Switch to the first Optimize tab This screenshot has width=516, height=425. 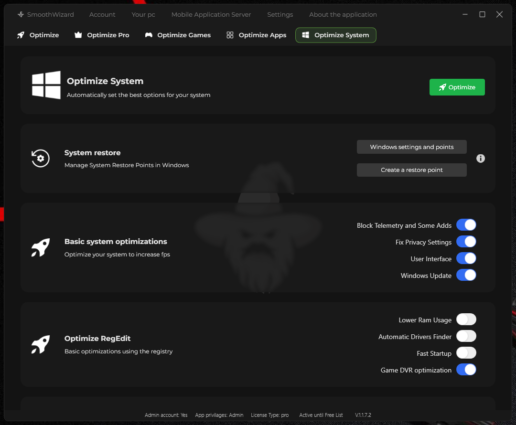(x=38, y=35)
